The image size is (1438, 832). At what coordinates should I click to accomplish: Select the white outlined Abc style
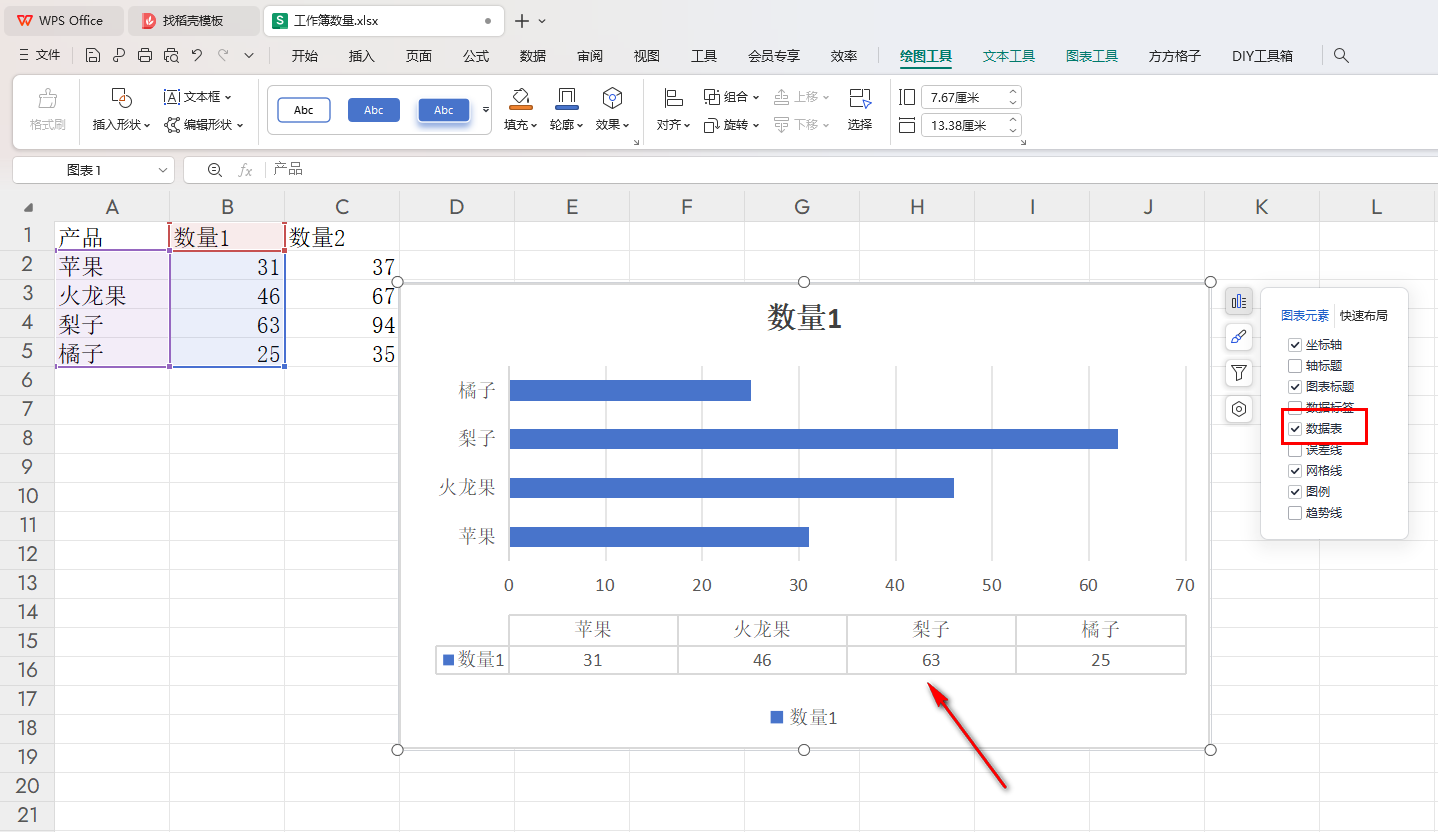pyautogui.click(x=303, y=110)
